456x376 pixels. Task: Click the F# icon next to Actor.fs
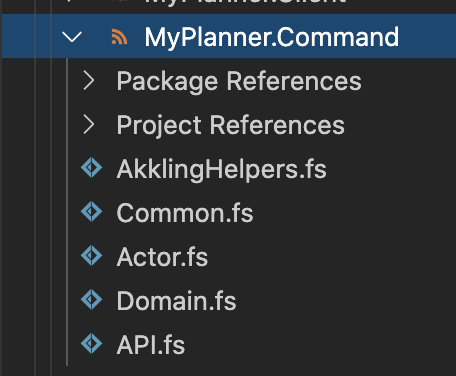tap(91, 256)
